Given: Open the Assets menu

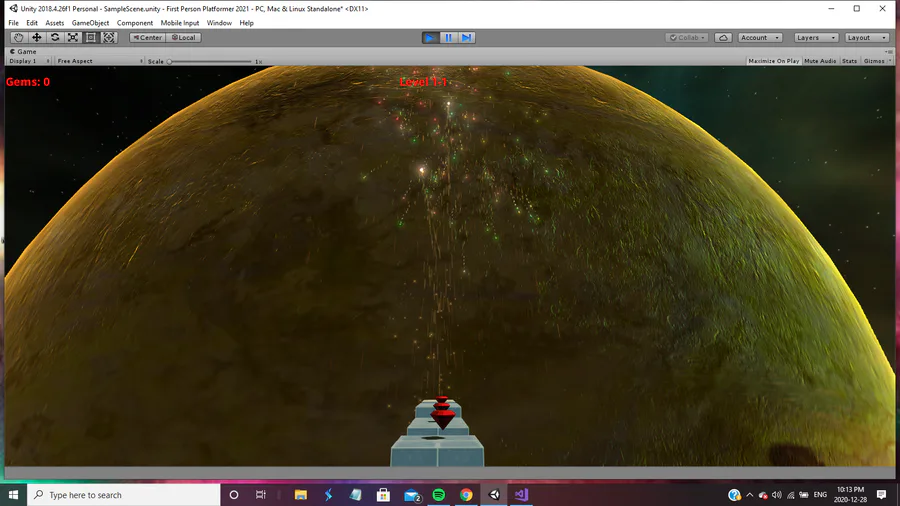Looking at the screenshot, I should pos(55,23).
